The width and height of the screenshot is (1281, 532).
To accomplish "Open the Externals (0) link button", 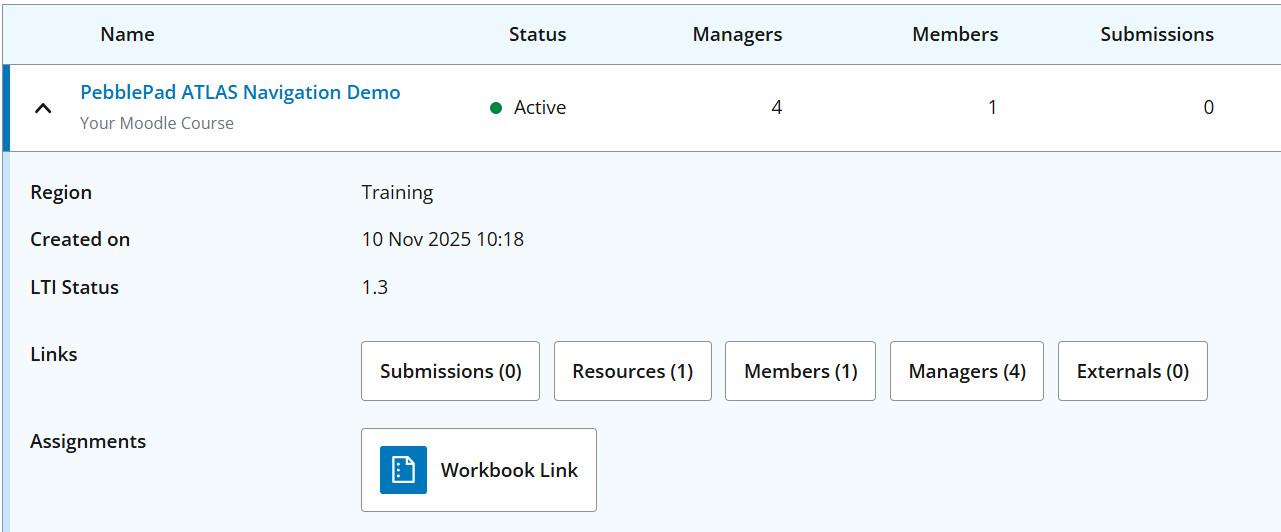I will point(1133,371).
